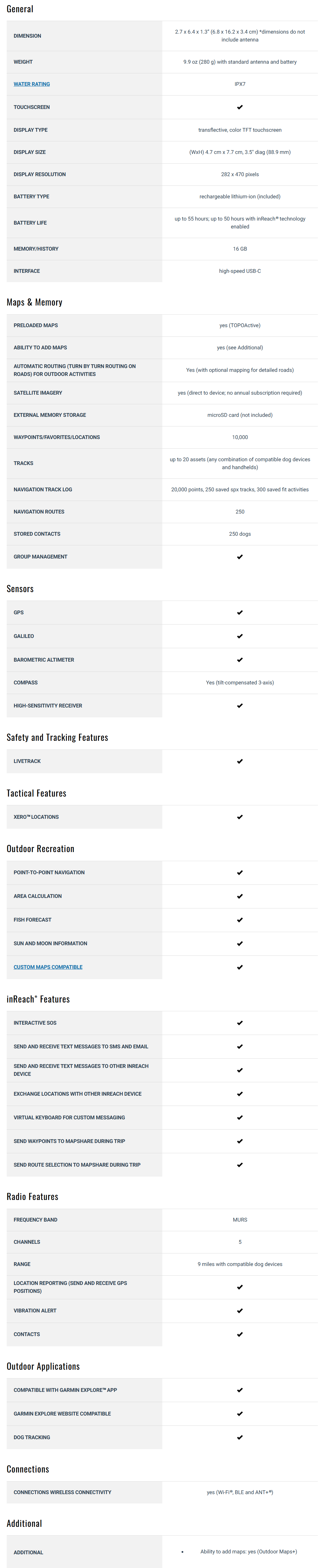Click the inReach Features section heading
The width and height of the screenshot is (324, 1568).
click(x=38, y=1000)
